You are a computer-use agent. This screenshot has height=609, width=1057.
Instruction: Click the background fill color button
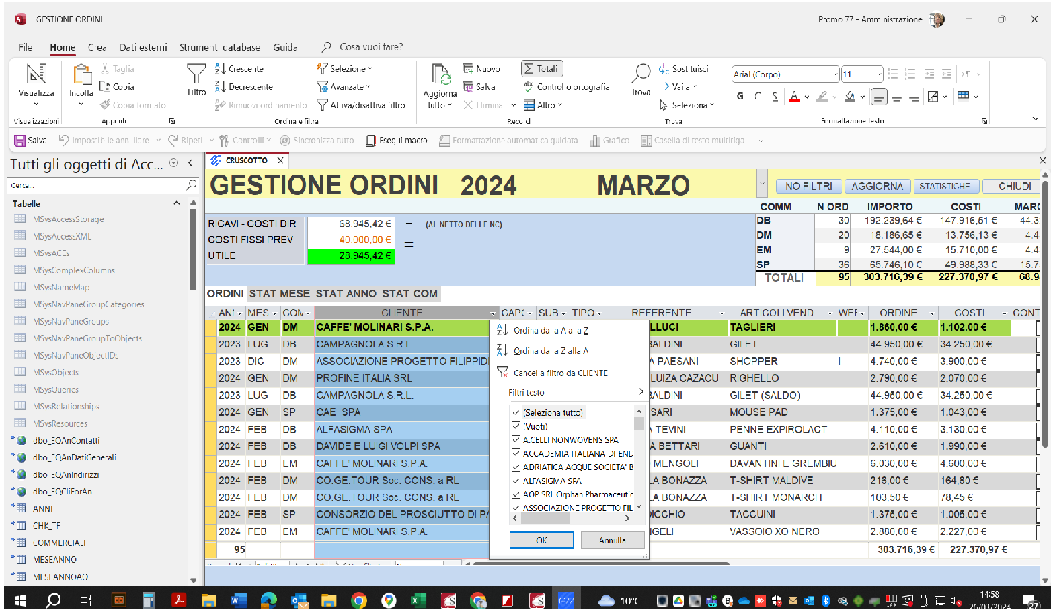point(849,97)
